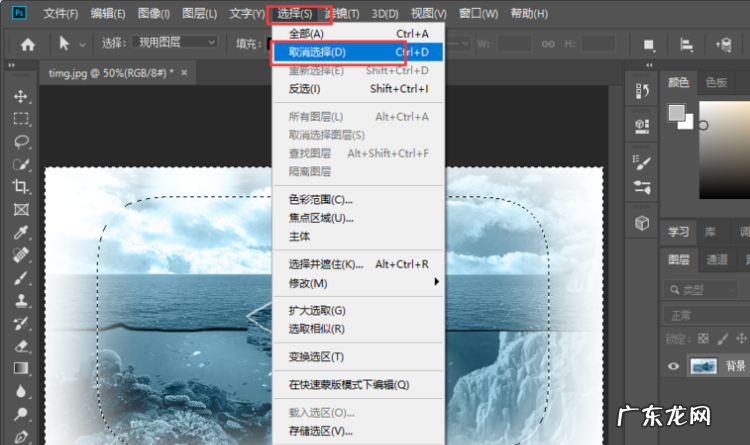
Task: Open the 图像(I) menu
Action: click(154, 13)
